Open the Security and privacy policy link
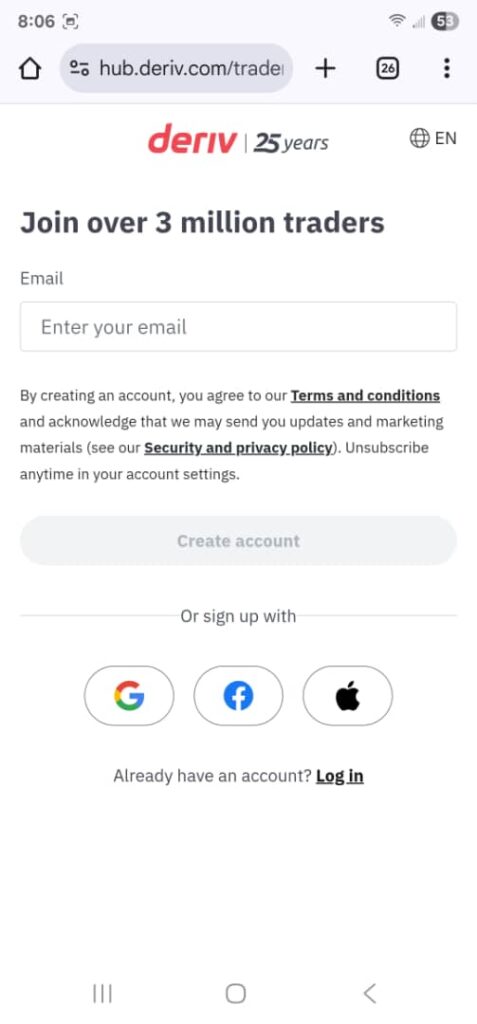 click(238, 449)
